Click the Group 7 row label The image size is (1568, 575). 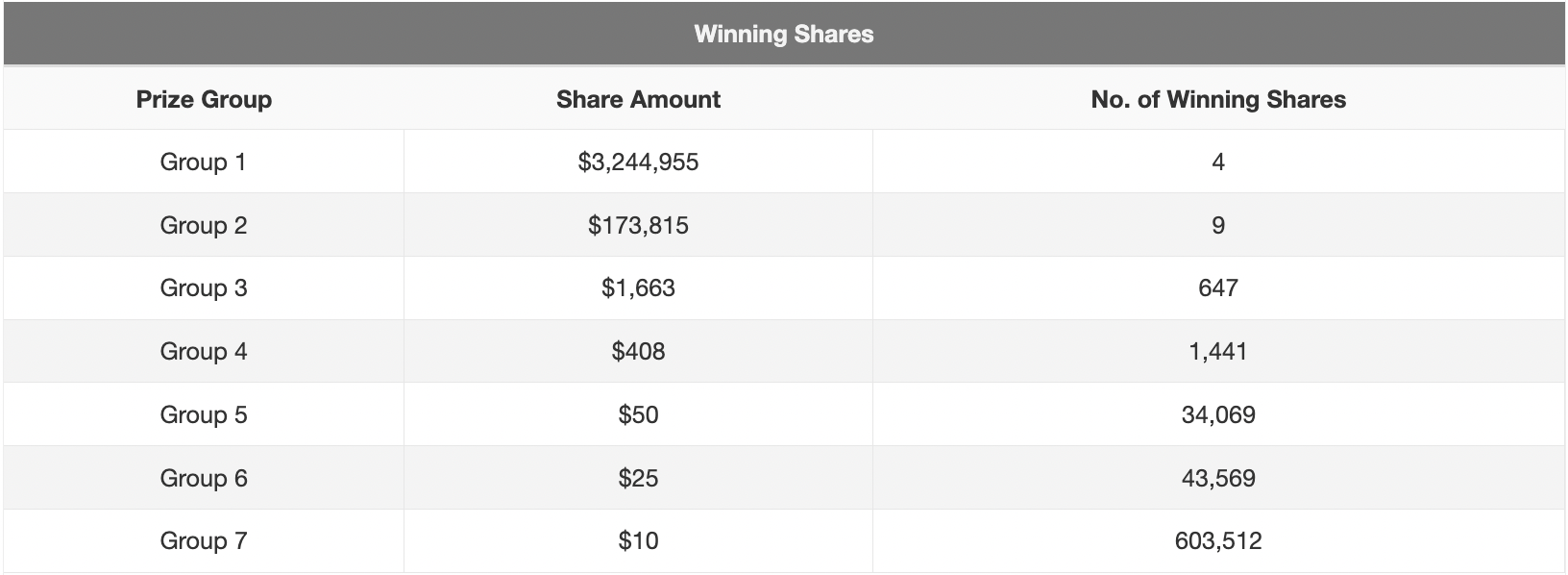click(204, 540)
